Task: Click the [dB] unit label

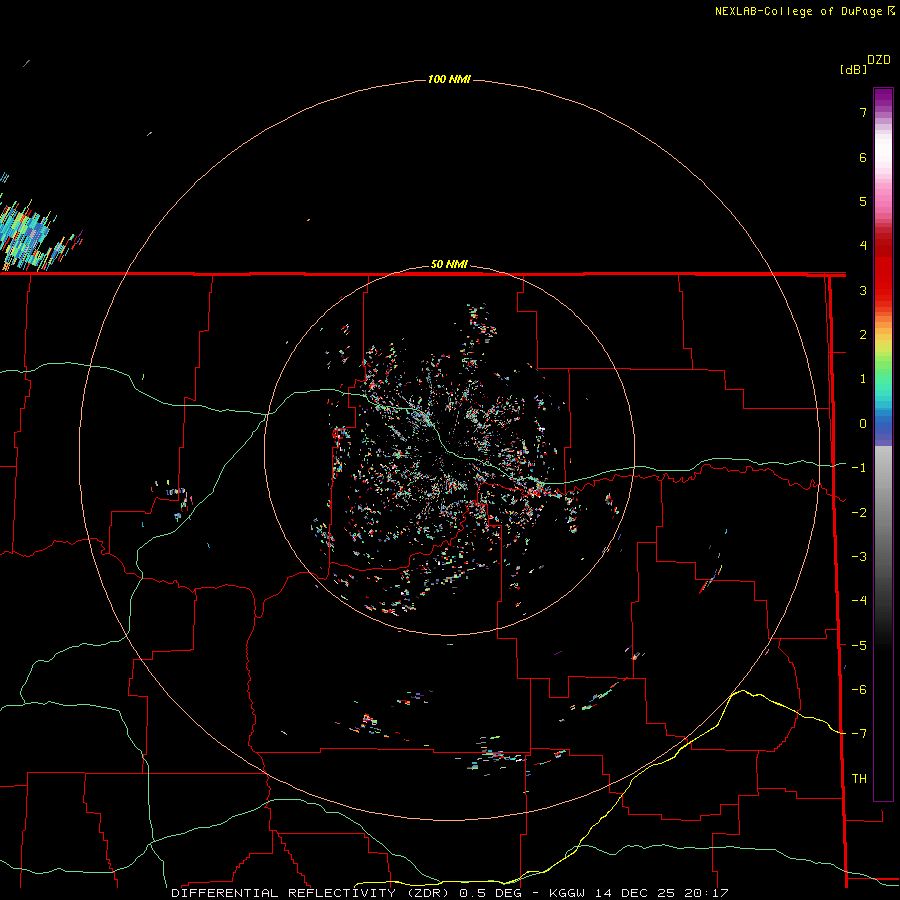Action: tap(853, 69)
